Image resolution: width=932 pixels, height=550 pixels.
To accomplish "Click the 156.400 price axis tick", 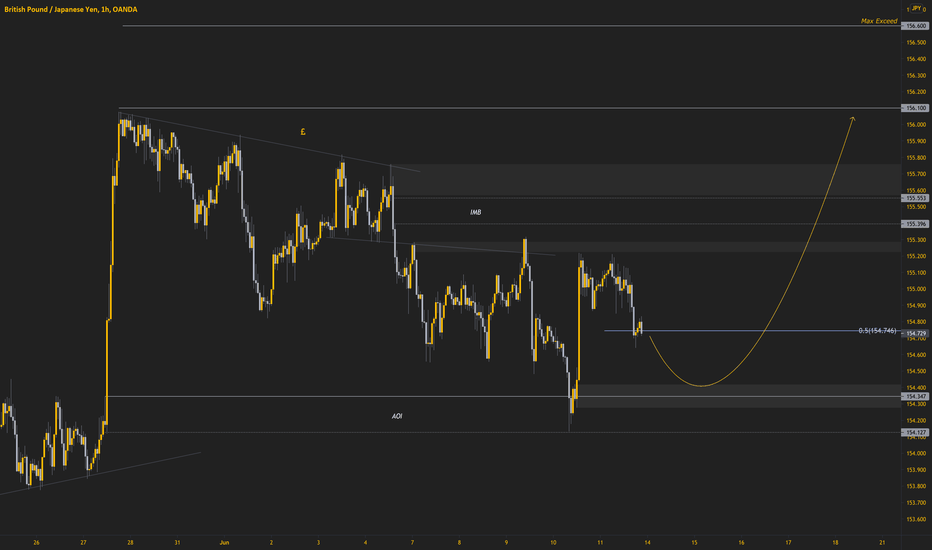I will [916, 59].
